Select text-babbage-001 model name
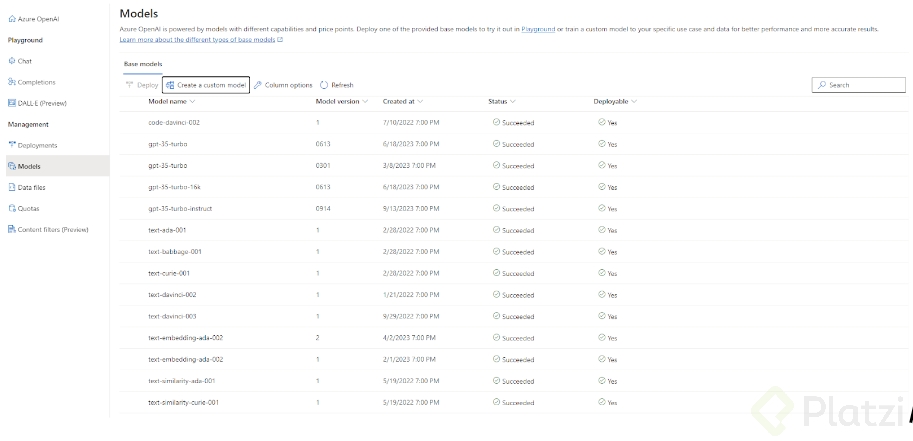Screen dimensions: 913x441 coord(175,252)
